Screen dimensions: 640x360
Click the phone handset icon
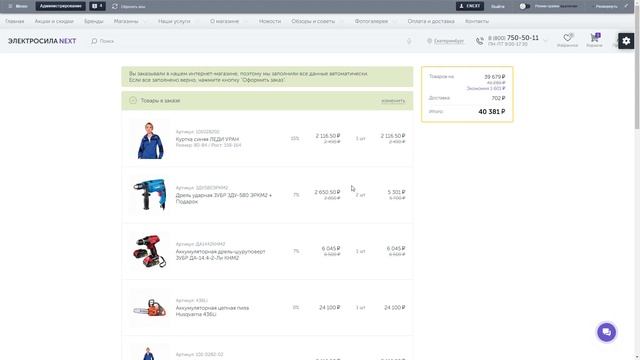tap(480, 41)
